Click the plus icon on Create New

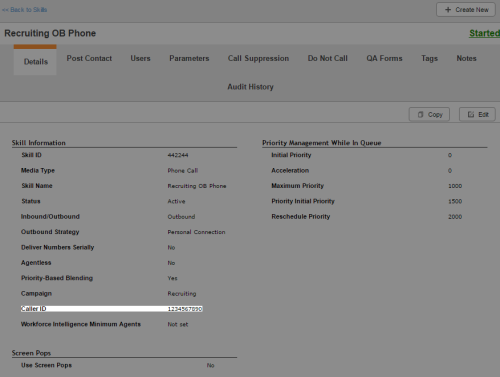(x=448, y=10)
